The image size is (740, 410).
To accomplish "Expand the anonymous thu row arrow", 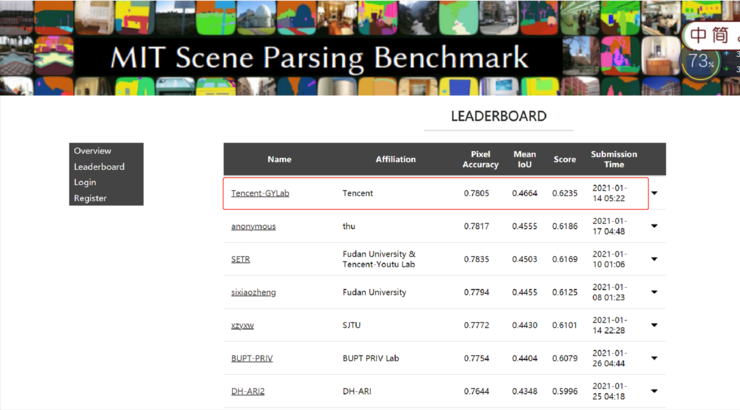I will click(654, 226).
